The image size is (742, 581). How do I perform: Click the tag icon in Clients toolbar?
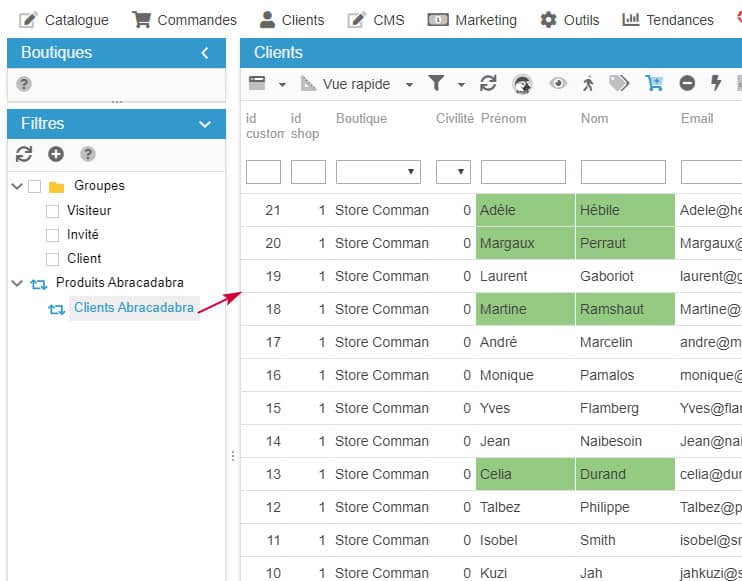[620, 84]
